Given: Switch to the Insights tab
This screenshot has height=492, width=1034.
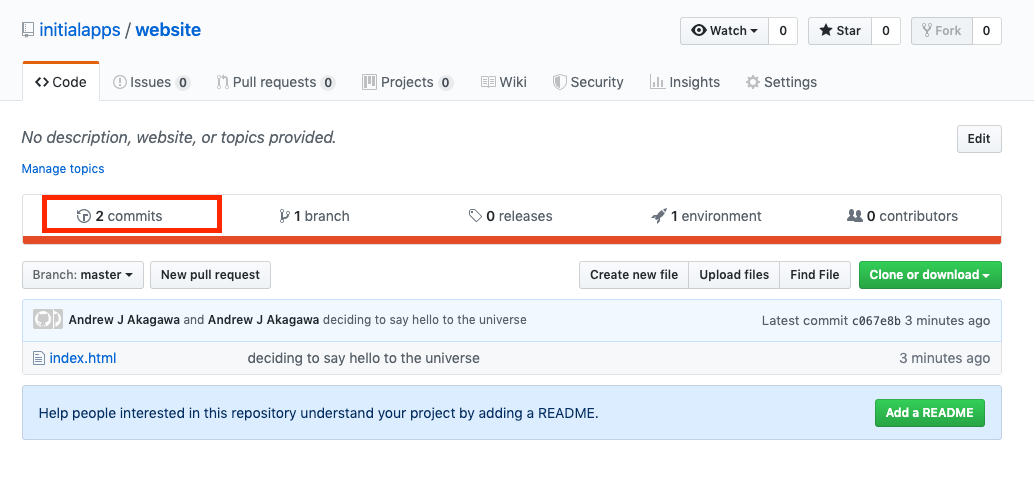Looking at the screenshot, I should tap(684, 82).
